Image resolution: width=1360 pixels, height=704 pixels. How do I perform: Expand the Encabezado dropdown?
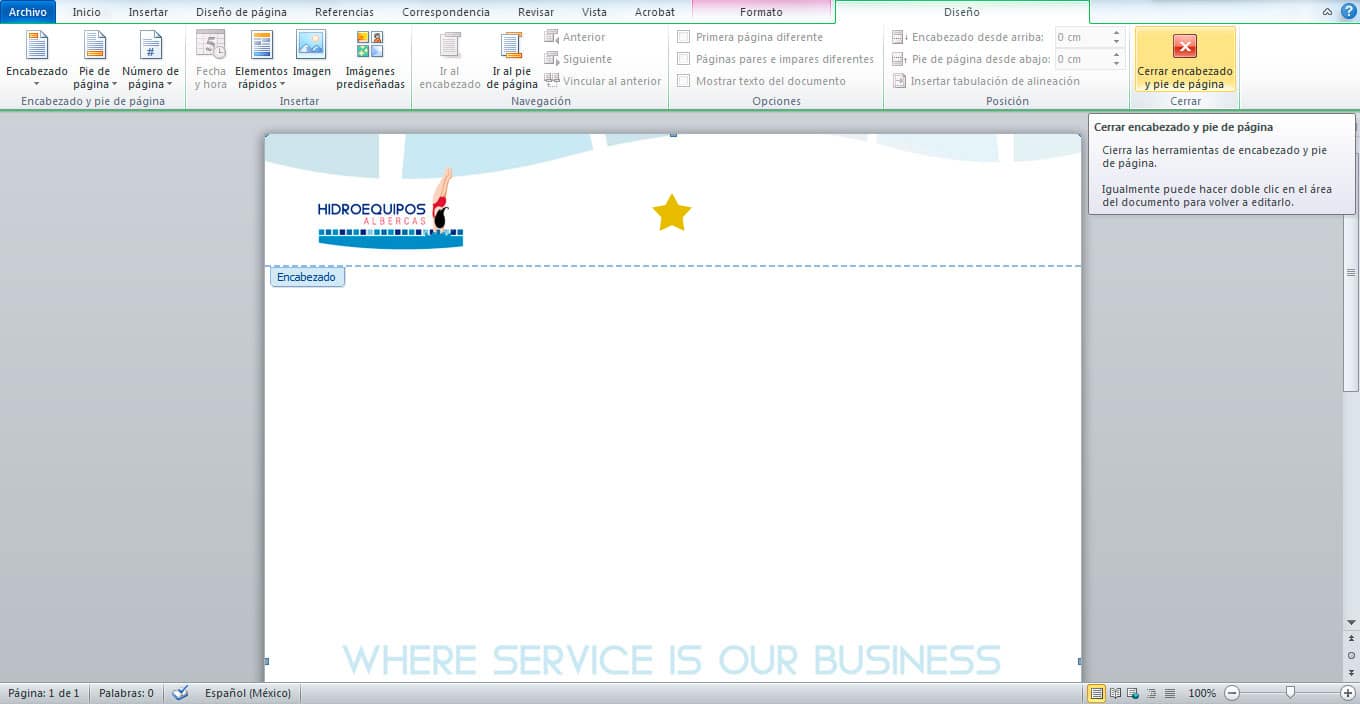click(x=37, y=60)
